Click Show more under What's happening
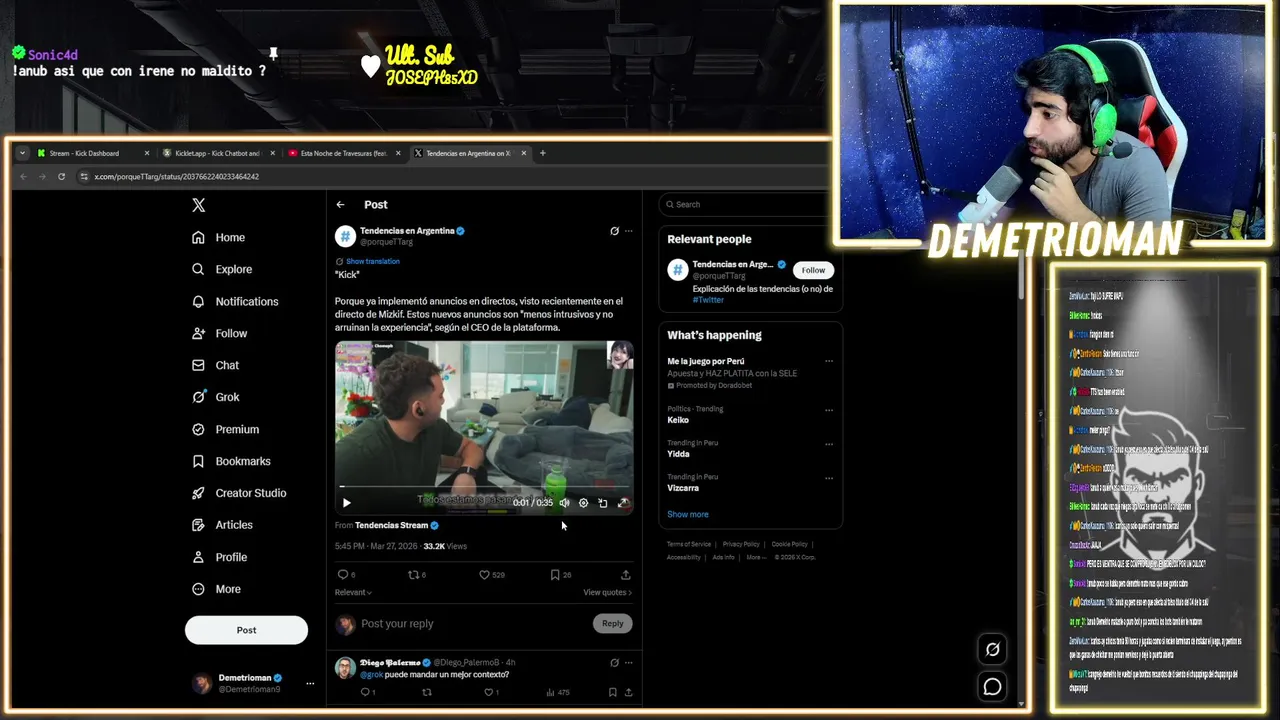 [687, 514]
